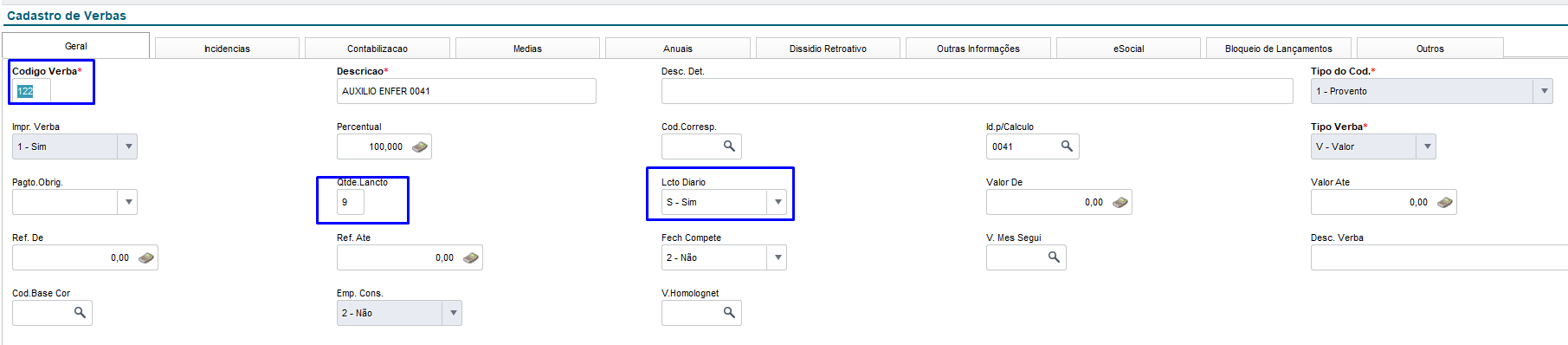This screenshot has width=1568, height=345.
Task: Switch to the Medias tab
Action: tap(527, 49)
